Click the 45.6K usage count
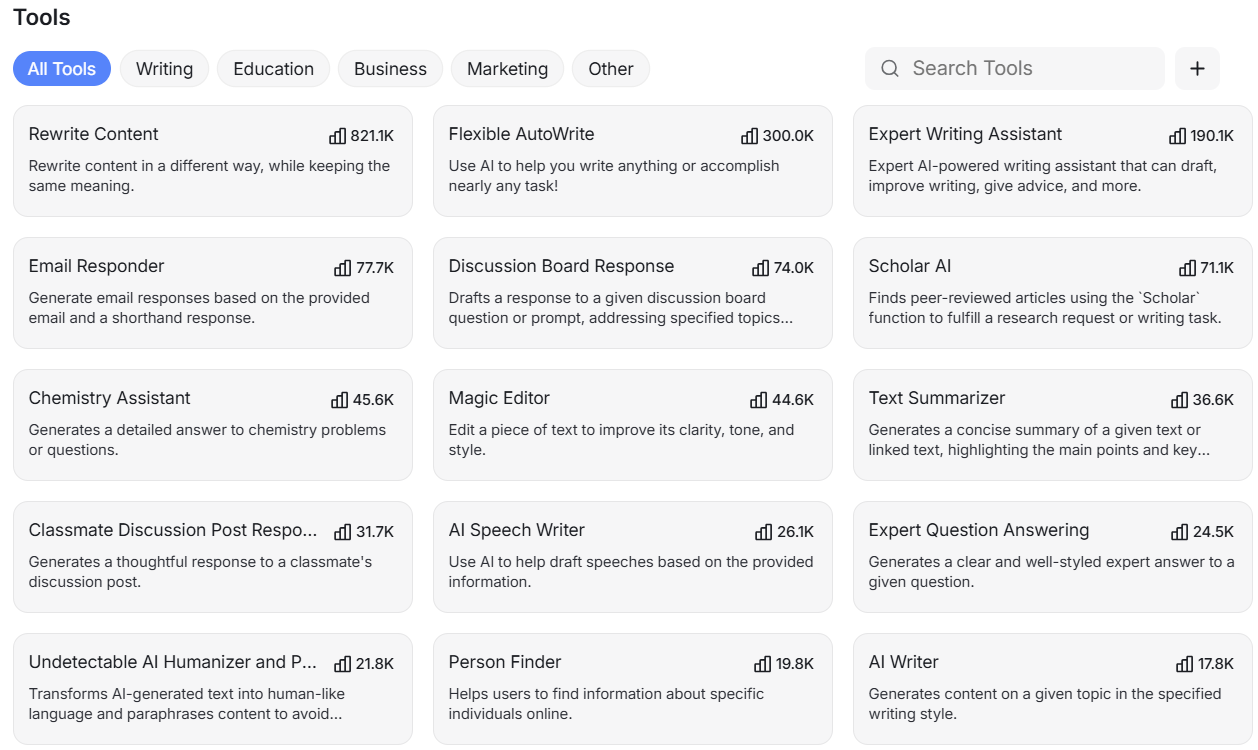 click(x=373, y=400)
